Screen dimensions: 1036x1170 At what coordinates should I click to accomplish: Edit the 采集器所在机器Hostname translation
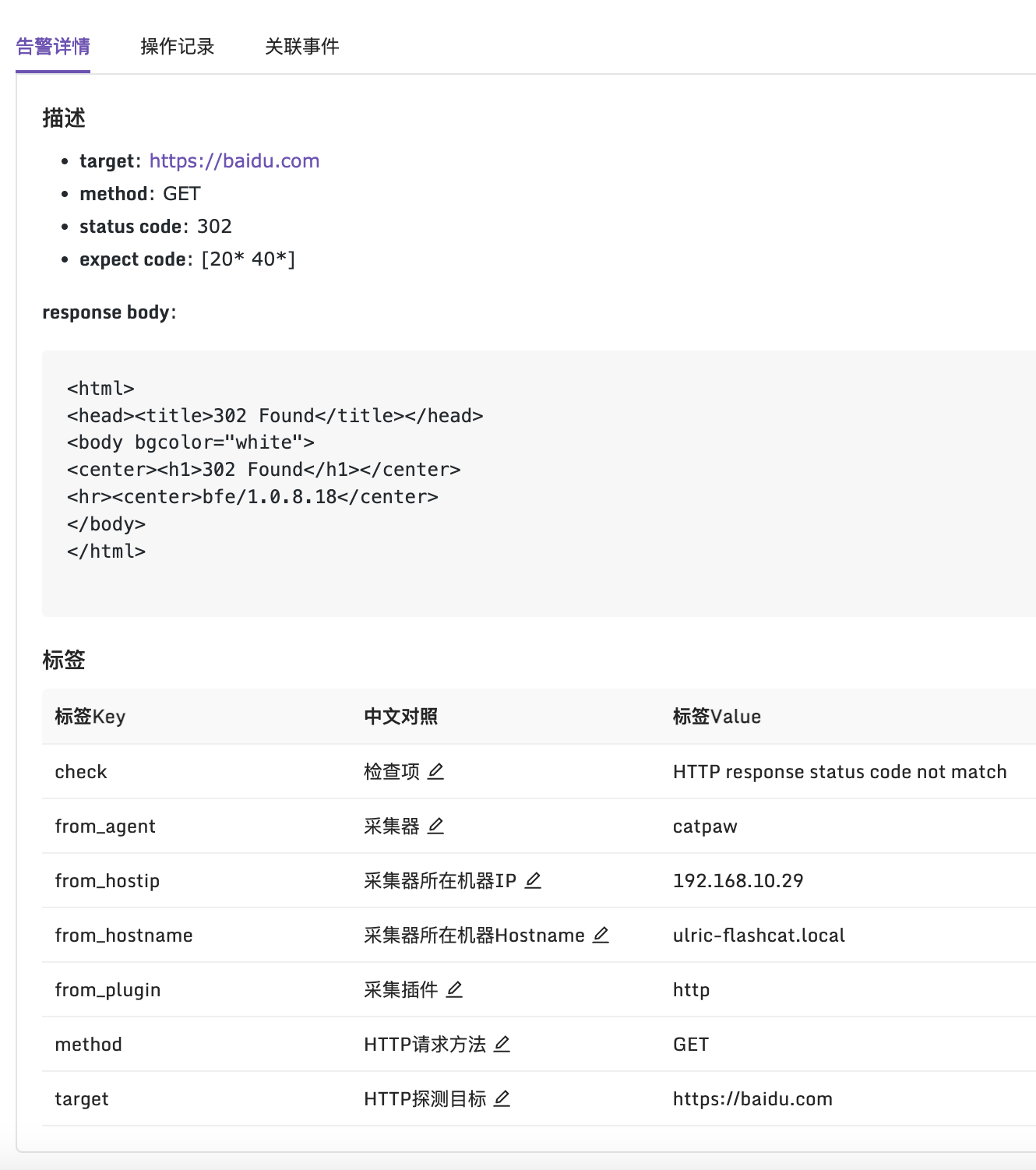(601, 936)
